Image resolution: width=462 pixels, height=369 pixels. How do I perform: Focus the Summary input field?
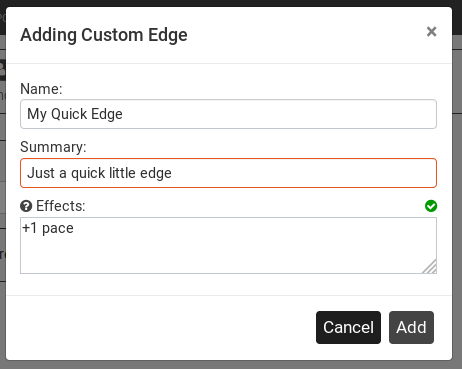tap(228, 173)
